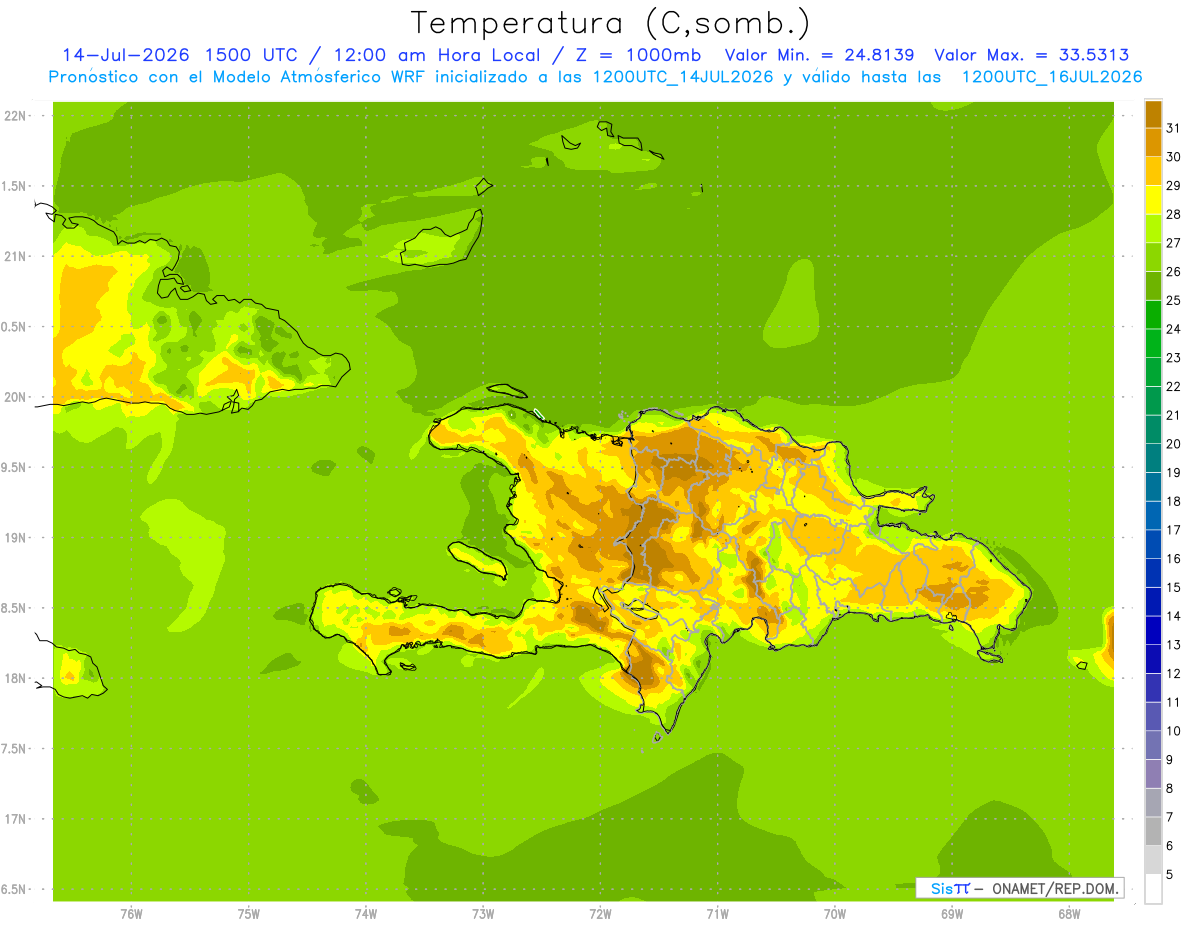Click the '12:00 am Hora Local' text
Viewport: 1200px width, 927px height.
[434, 55]
